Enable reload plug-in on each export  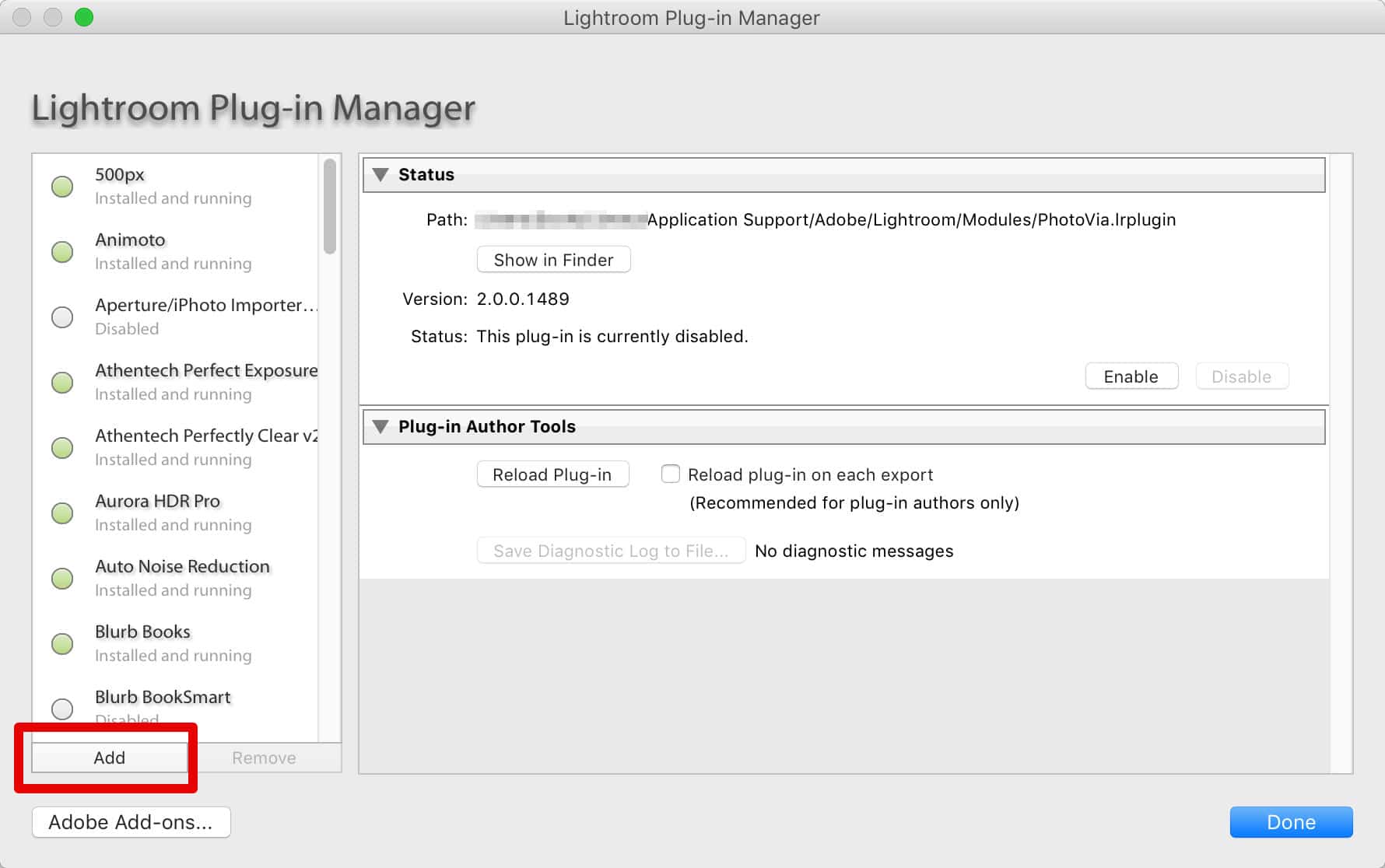[671, 474]
